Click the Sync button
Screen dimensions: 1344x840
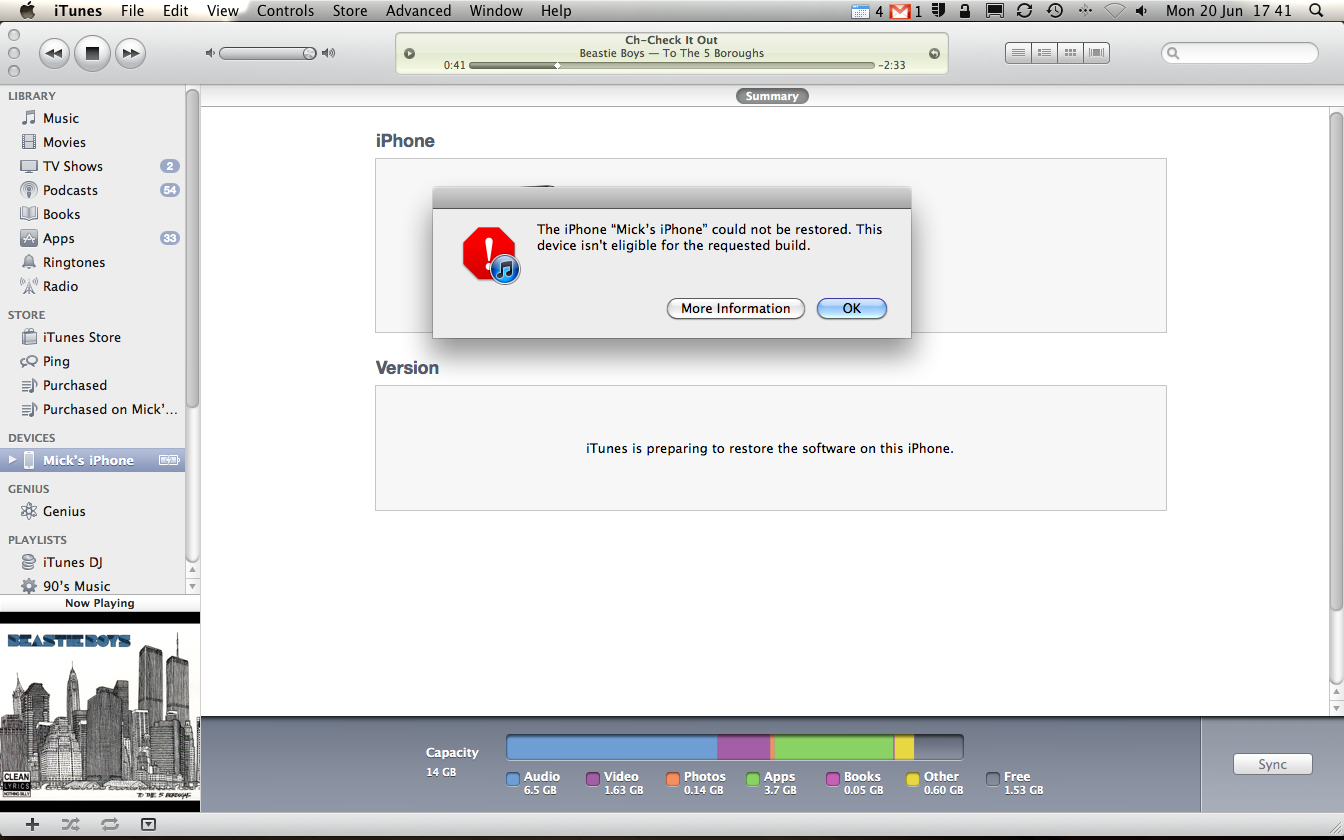(x=1272, y=764)
